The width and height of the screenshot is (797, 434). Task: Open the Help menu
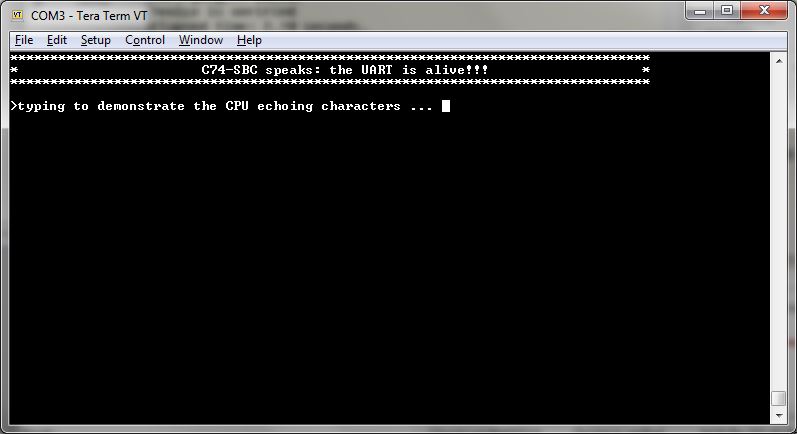249,40
